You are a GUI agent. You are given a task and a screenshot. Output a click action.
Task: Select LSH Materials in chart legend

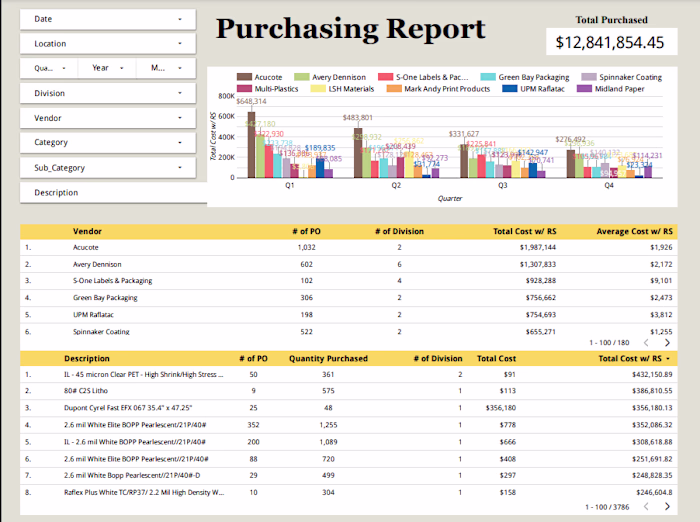point(342,89)
